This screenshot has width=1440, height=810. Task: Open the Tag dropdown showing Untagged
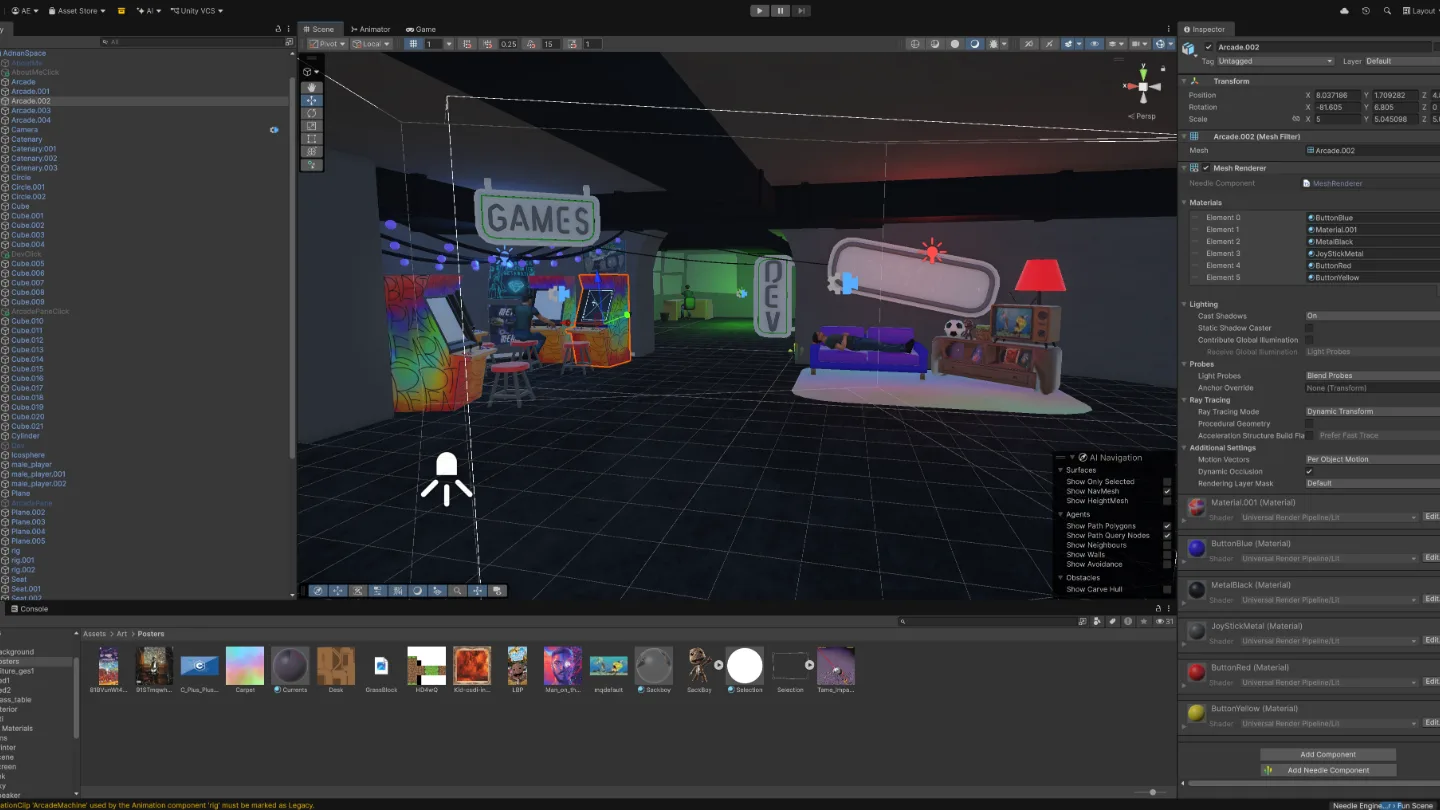(x=1275, y=61)
